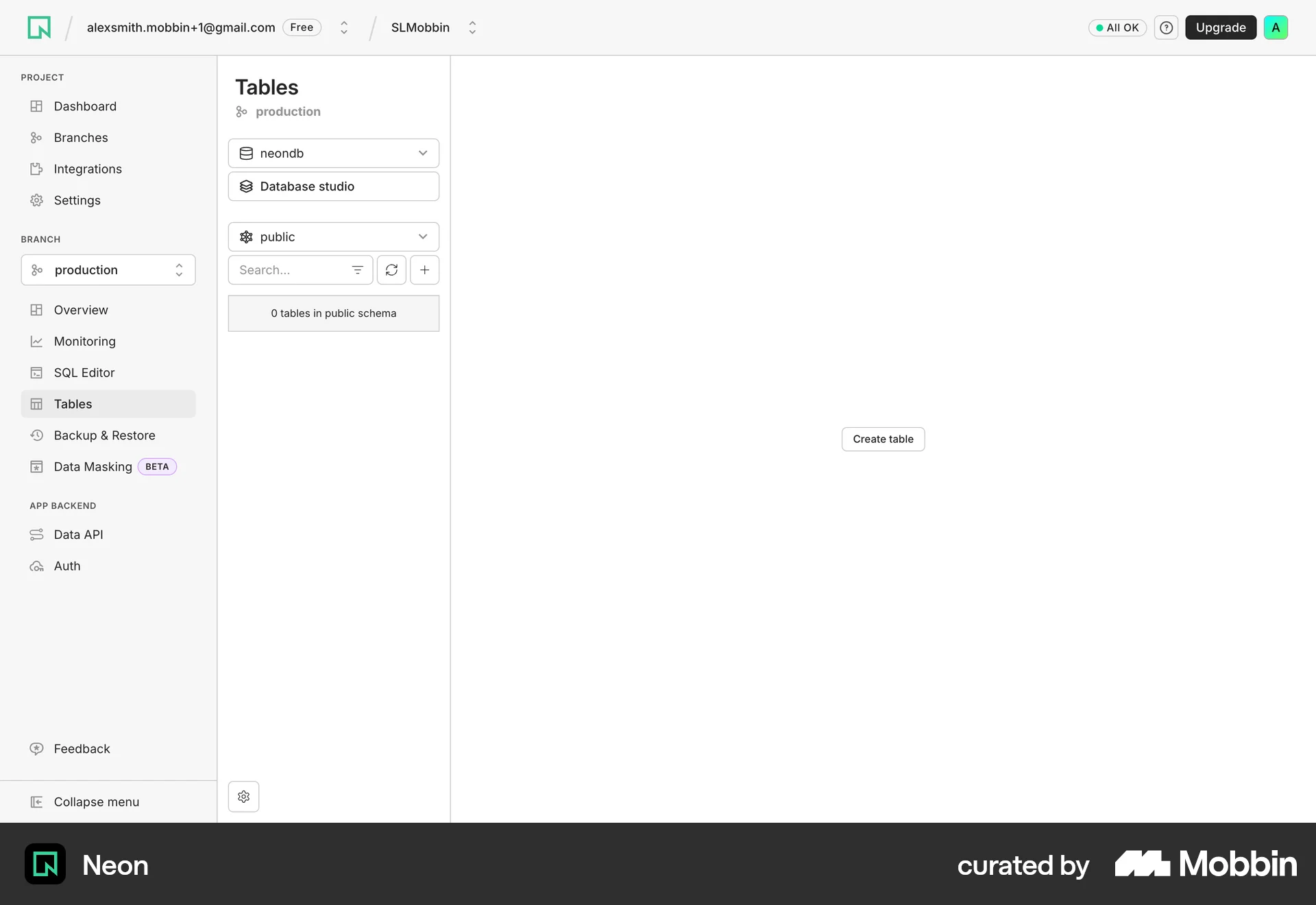Click the Database studio layers icon
The image size is (1316, 905).
[246, 186]
